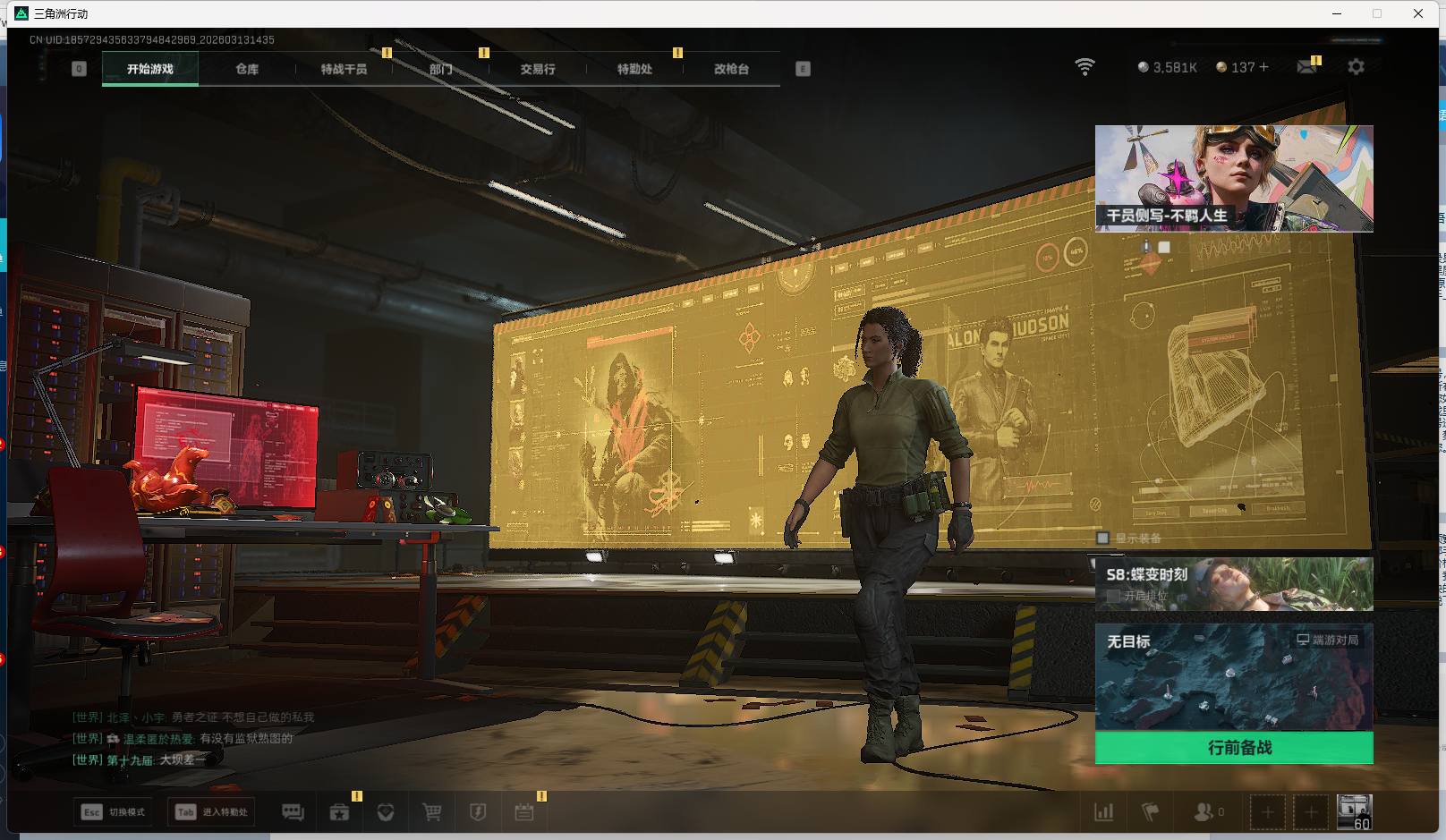Select the 开始游戏 tab
This screenshot has width=1446, height=840.
pyautogui.click(x=150, y=69)
